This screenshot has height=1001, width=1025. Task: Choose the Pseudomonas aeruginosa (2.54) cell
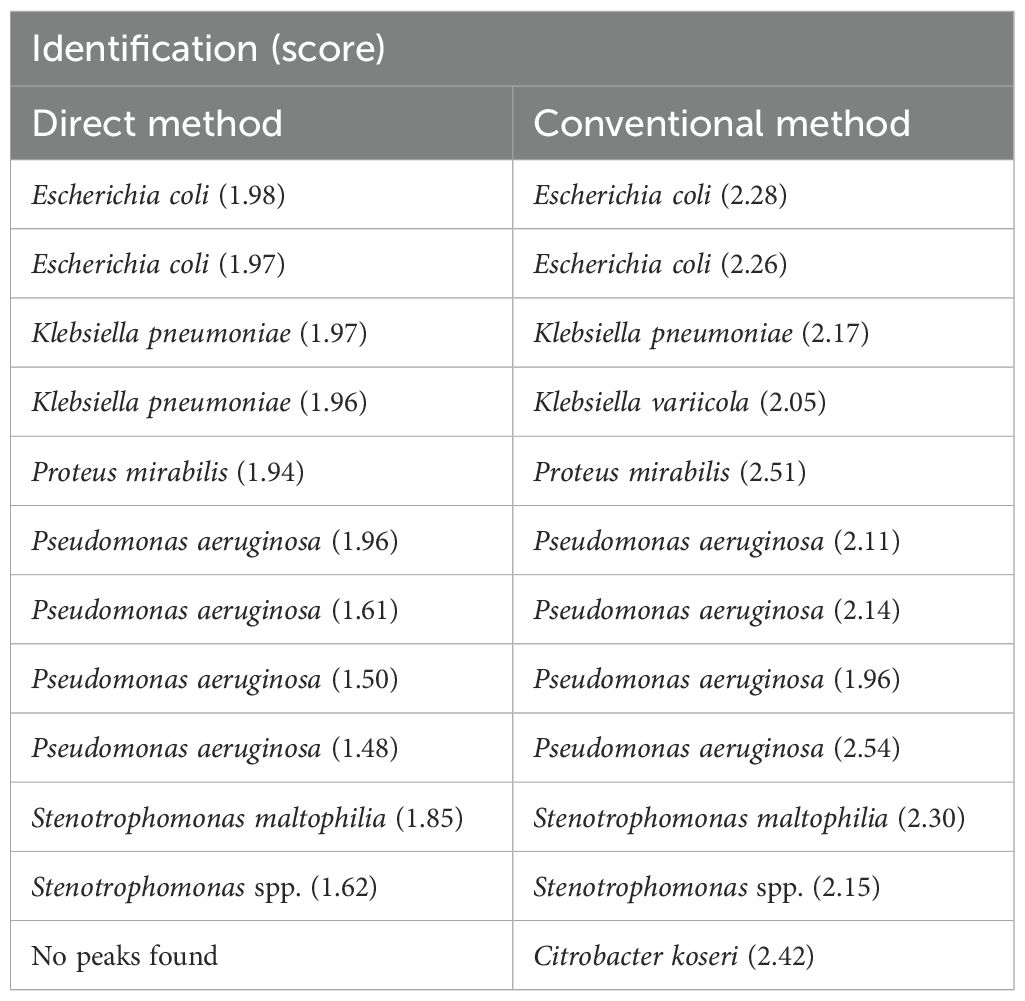tap(716, 748)
